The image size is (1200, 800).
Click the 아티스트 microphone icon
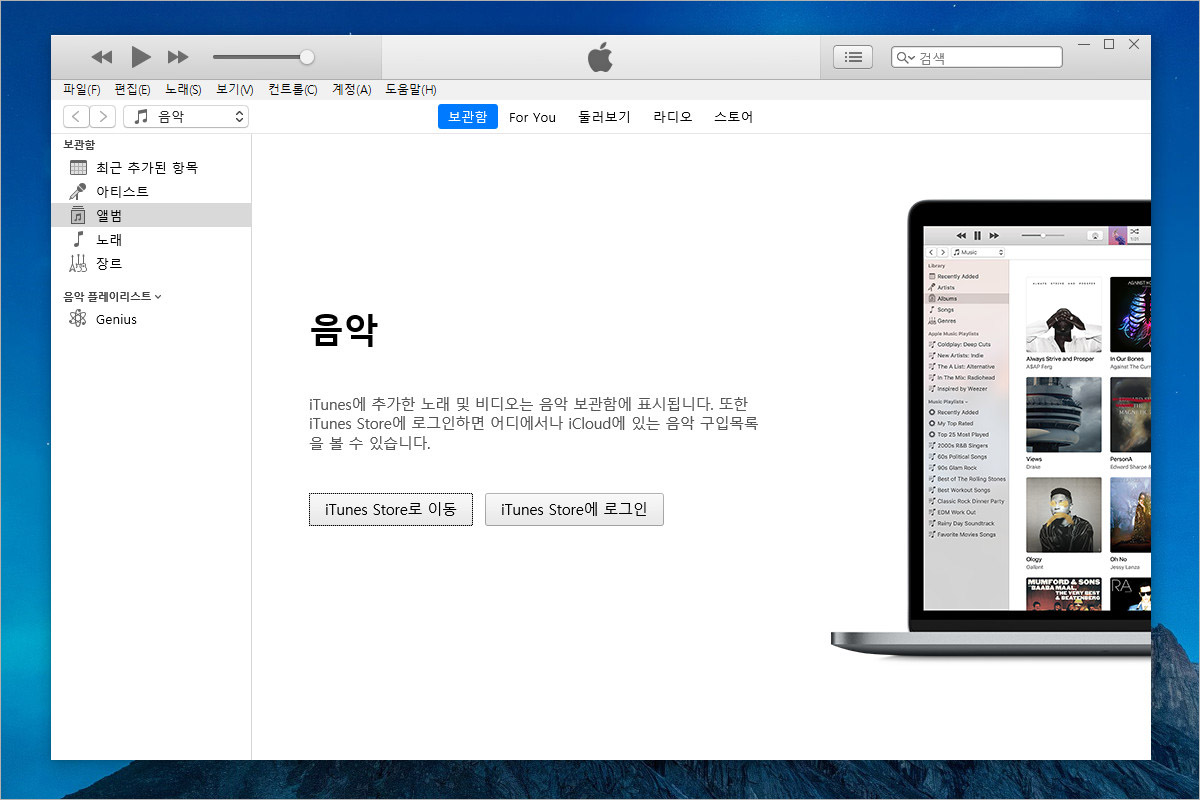click(78, 191)
